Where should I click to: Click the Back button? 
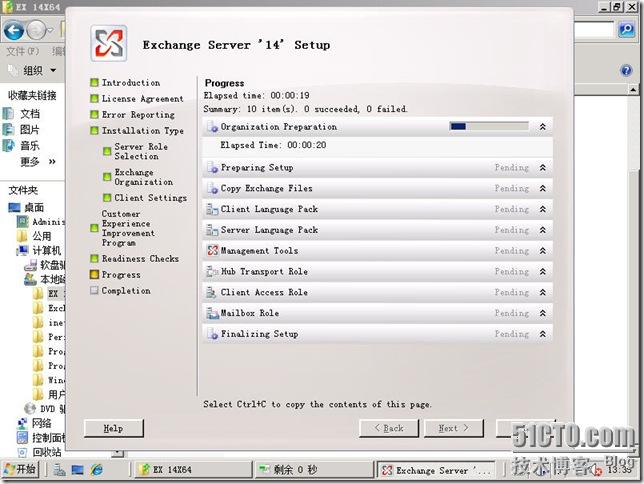pyautogui.click(x=389, y=429)
